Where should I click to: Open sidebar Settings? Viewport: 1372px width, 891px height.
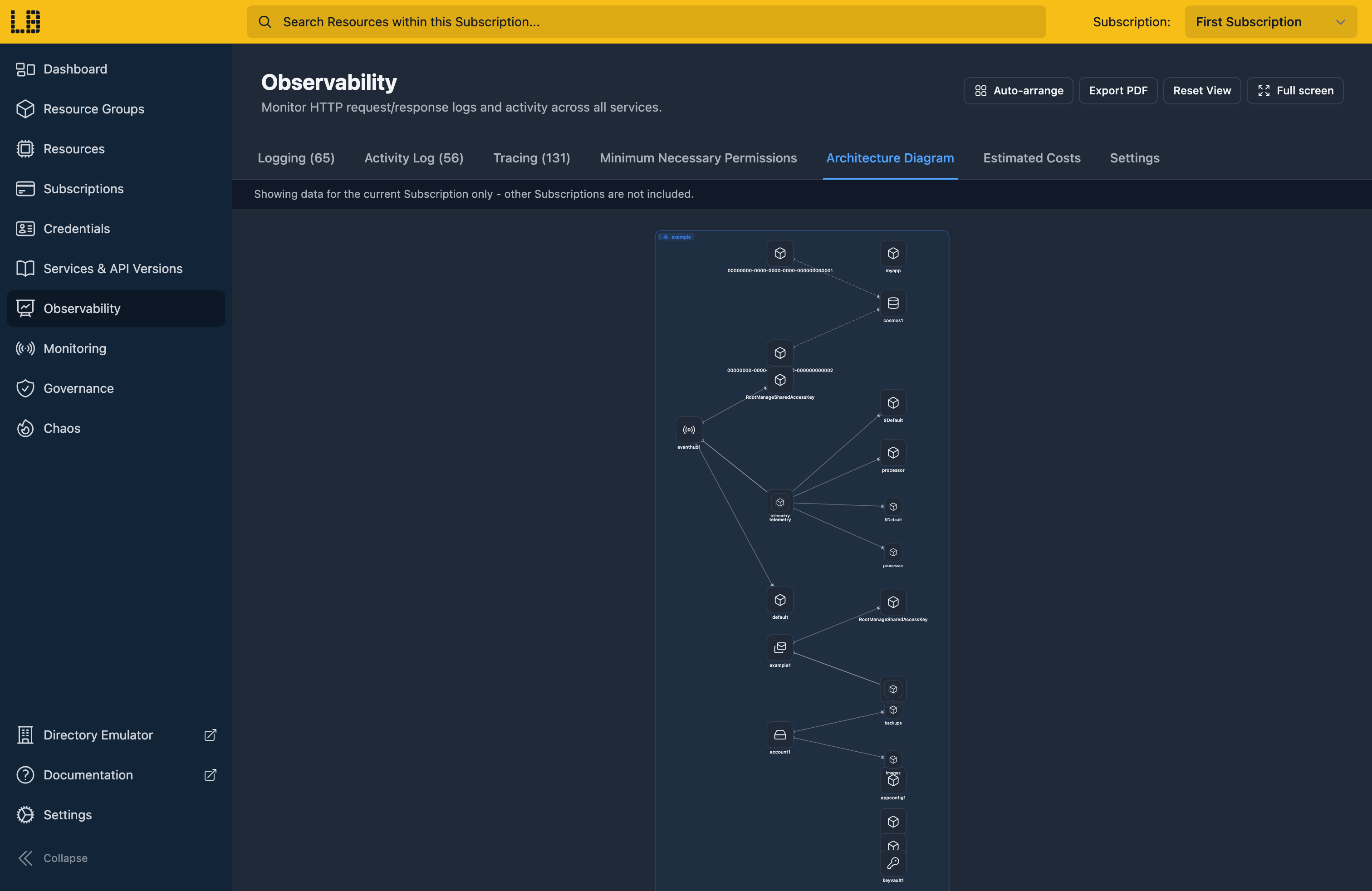point(116,814)
